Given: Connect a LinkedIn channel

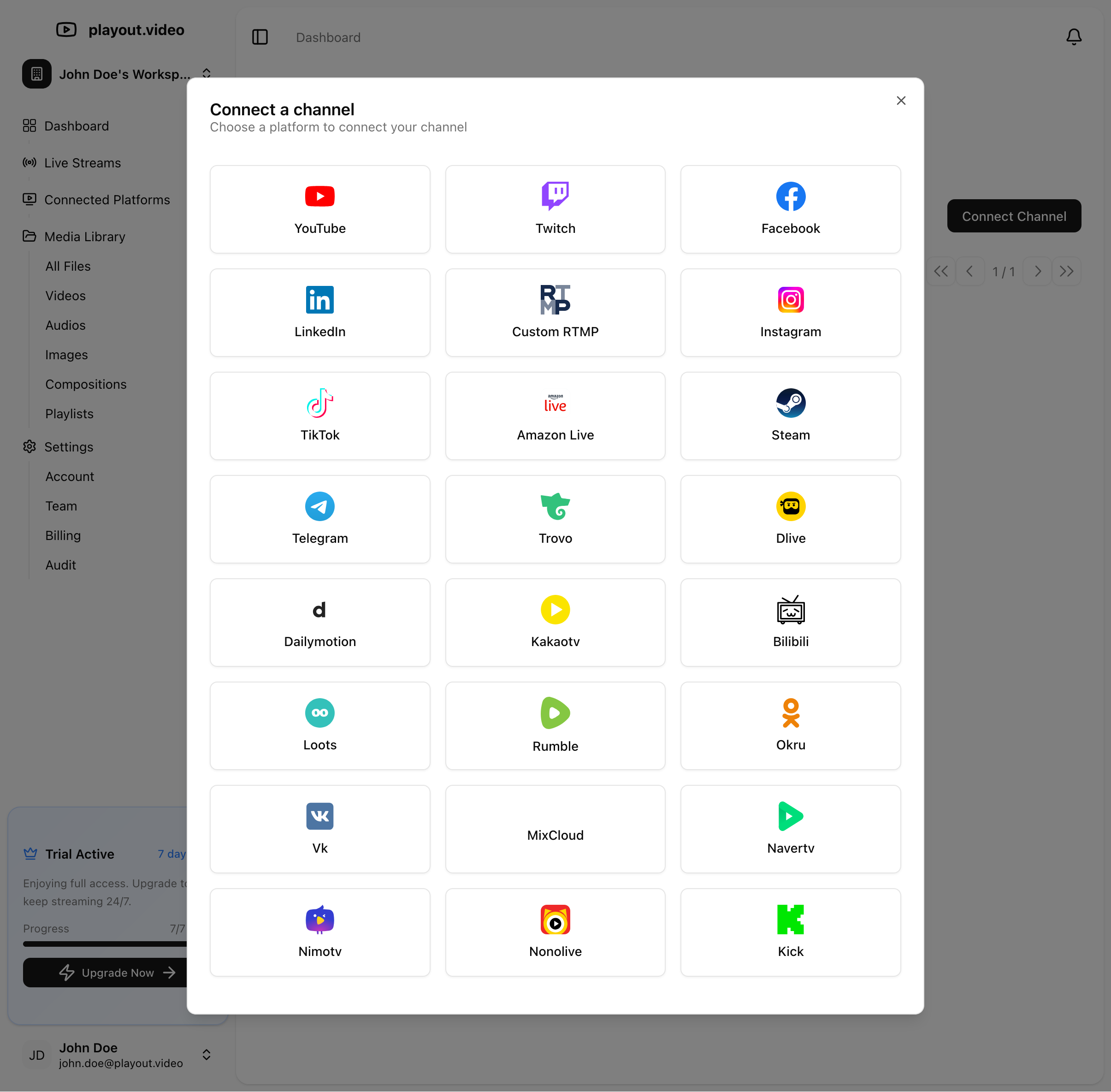Looking at the screenshot, I should [320, 313].
